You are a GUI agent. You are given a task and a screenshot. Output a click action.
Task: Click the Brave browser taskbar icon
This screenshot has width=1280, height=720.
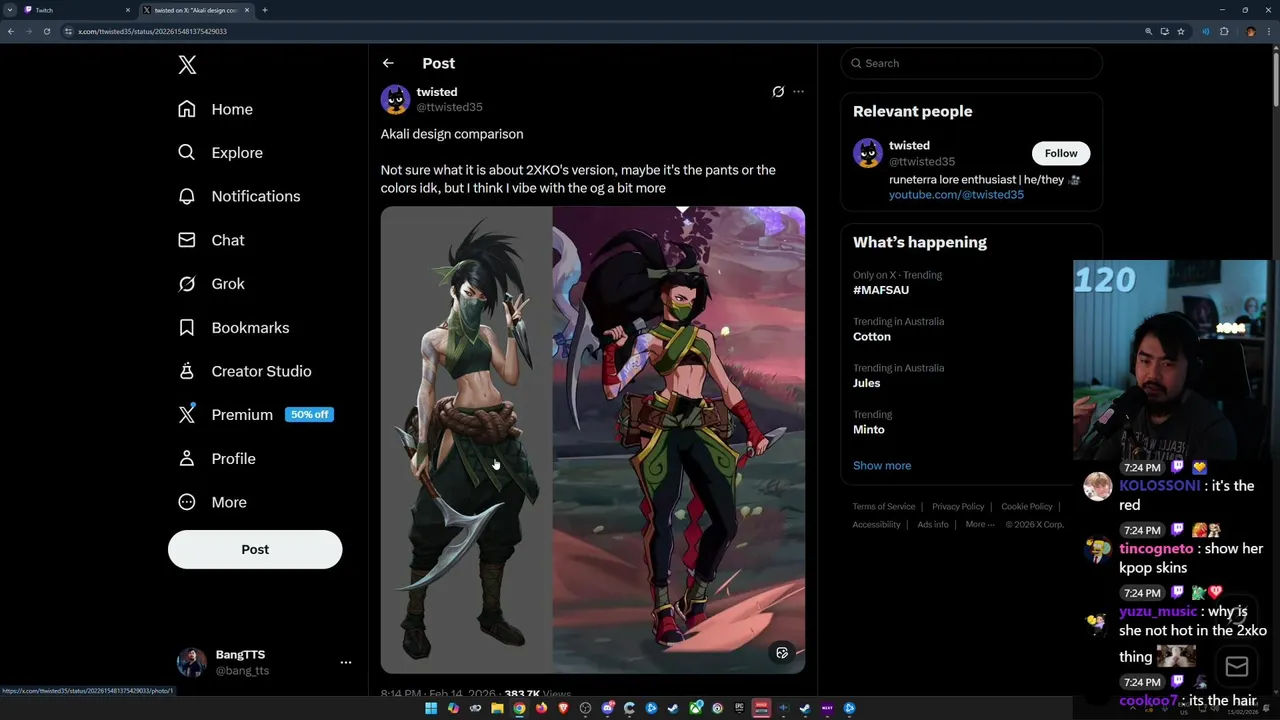[x=563, y=708]
